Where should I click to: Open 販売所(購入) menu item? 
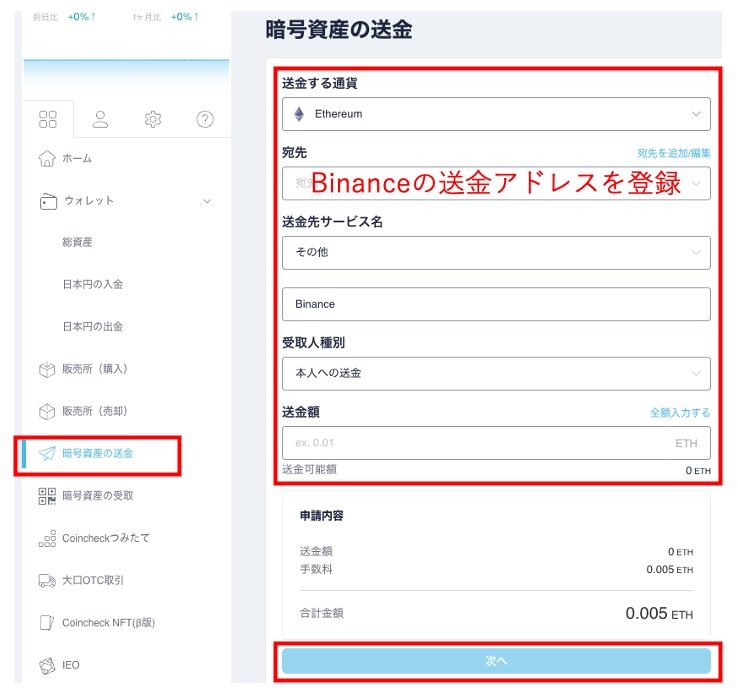[x=95, y=369]
